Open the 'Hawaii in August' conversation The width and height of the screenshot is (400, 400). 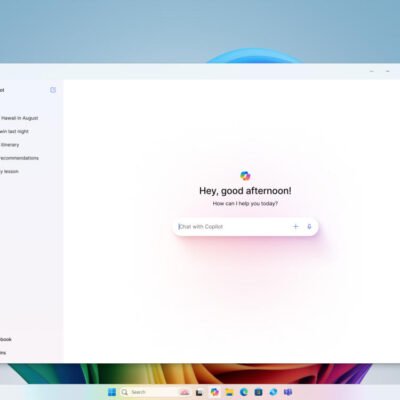coord(19,118)
